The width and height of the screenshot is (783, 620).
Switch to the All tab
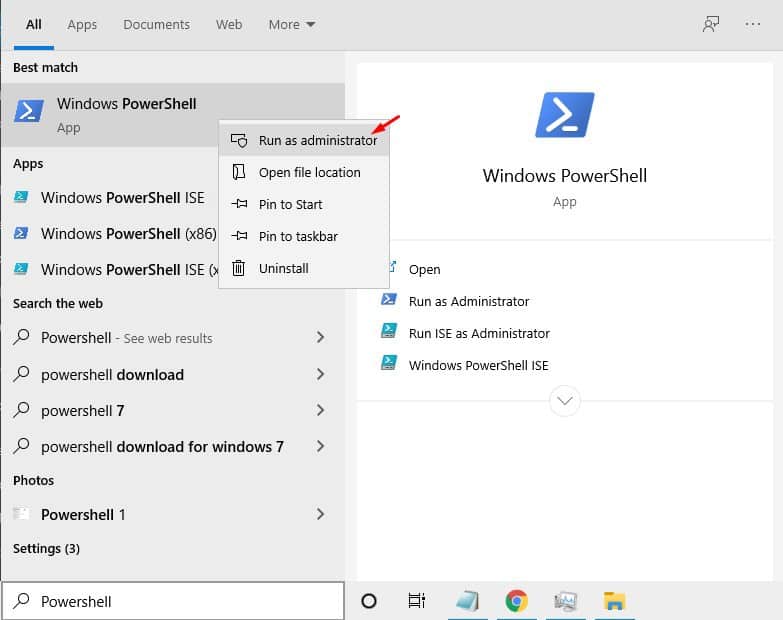pyautogui.click(x=33, y=24)
